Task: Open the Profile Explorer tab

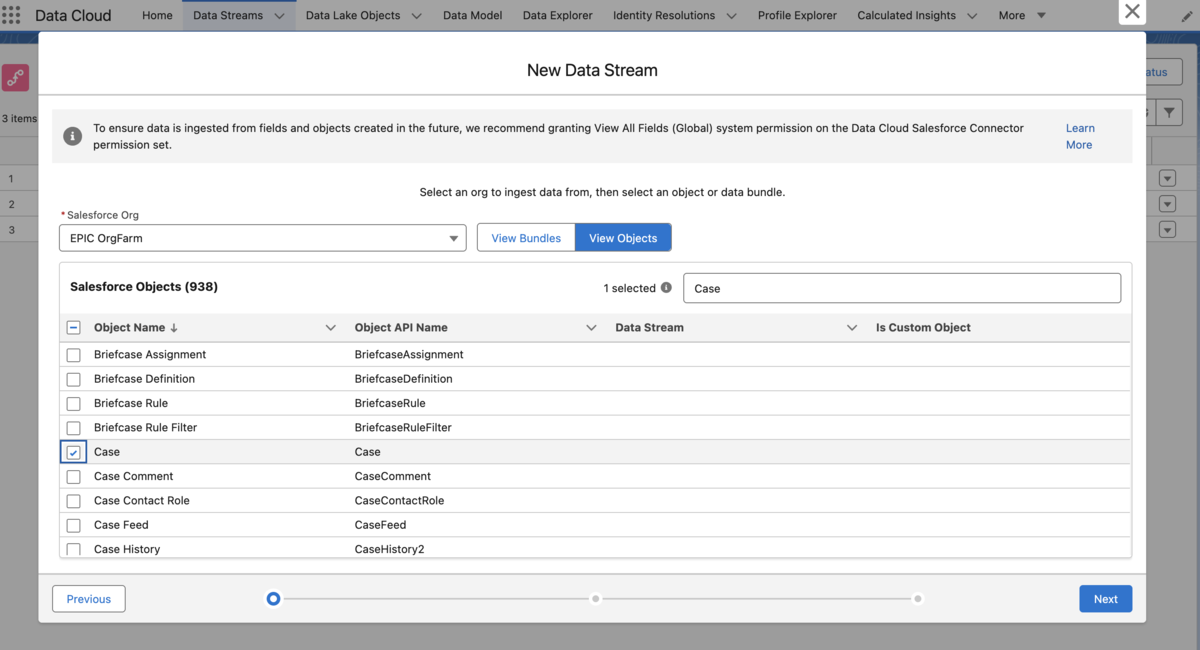Action: [797, 16]
